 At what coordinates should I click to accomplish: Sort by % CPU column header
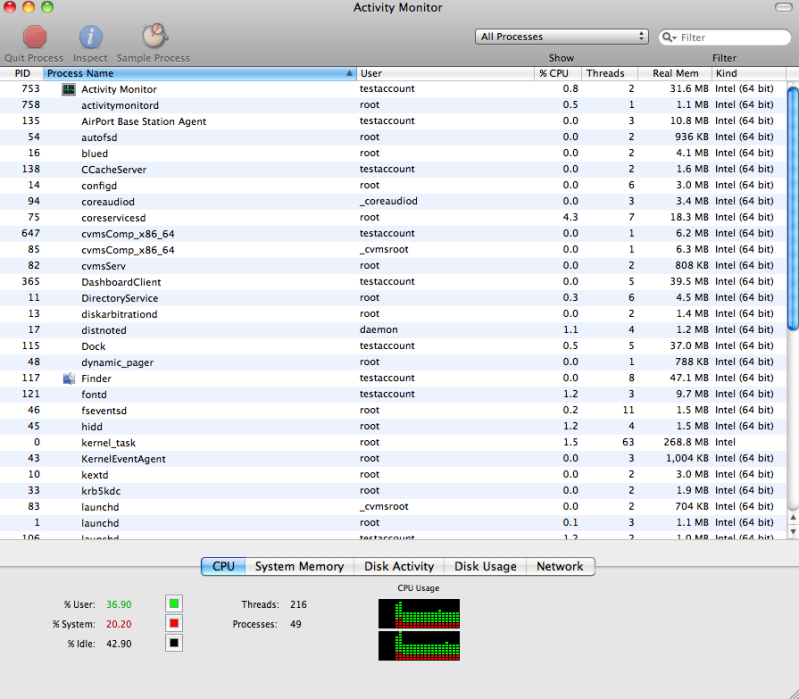pos(557,73)
